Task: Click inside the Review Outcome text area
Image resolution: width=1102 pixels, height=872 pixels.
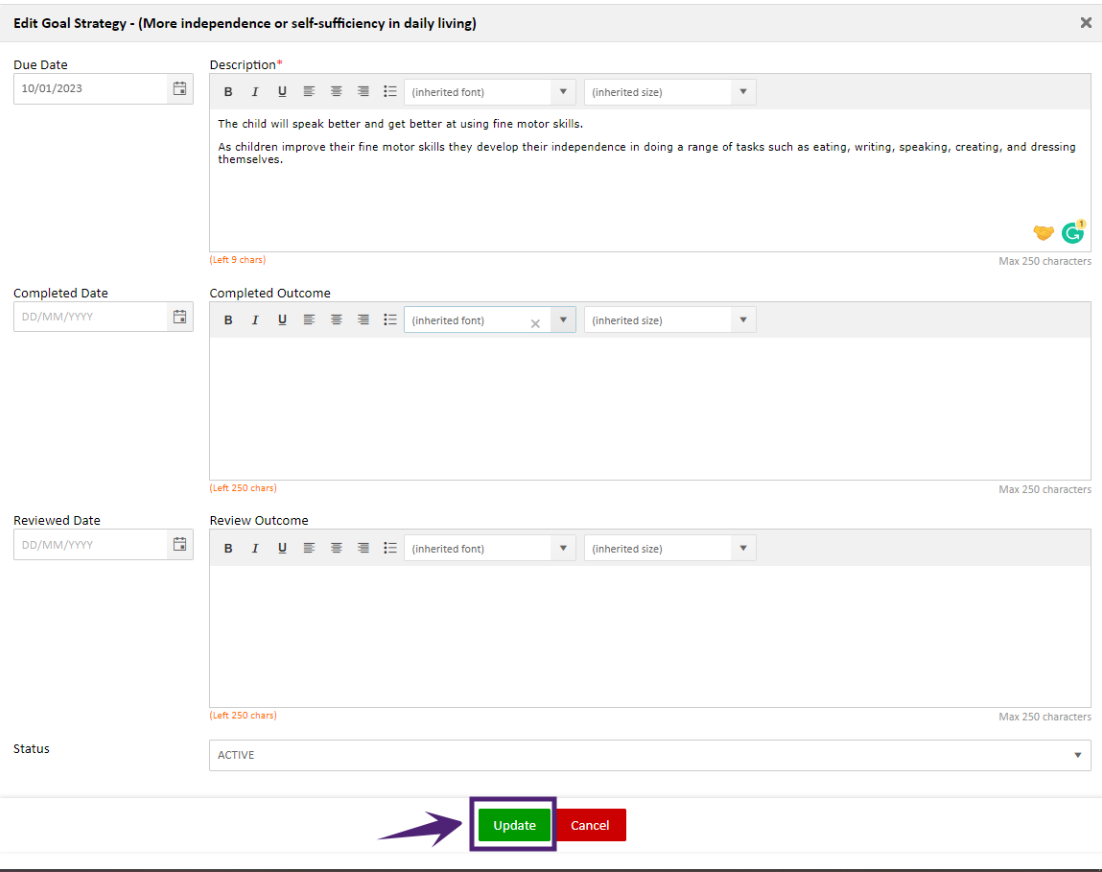Action: pyautogui.click(x=650, y=636)
